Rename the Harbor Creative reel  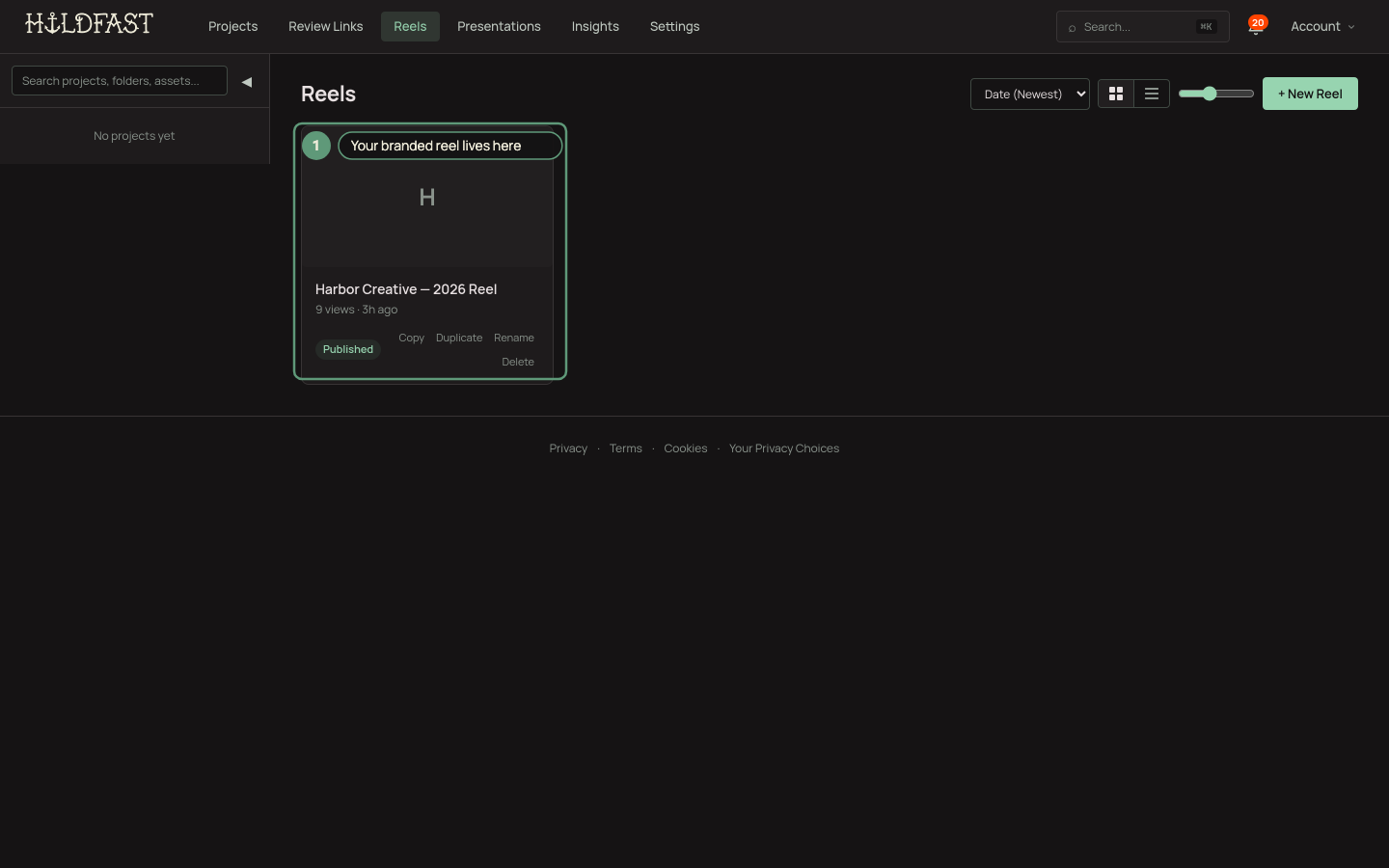514,338
